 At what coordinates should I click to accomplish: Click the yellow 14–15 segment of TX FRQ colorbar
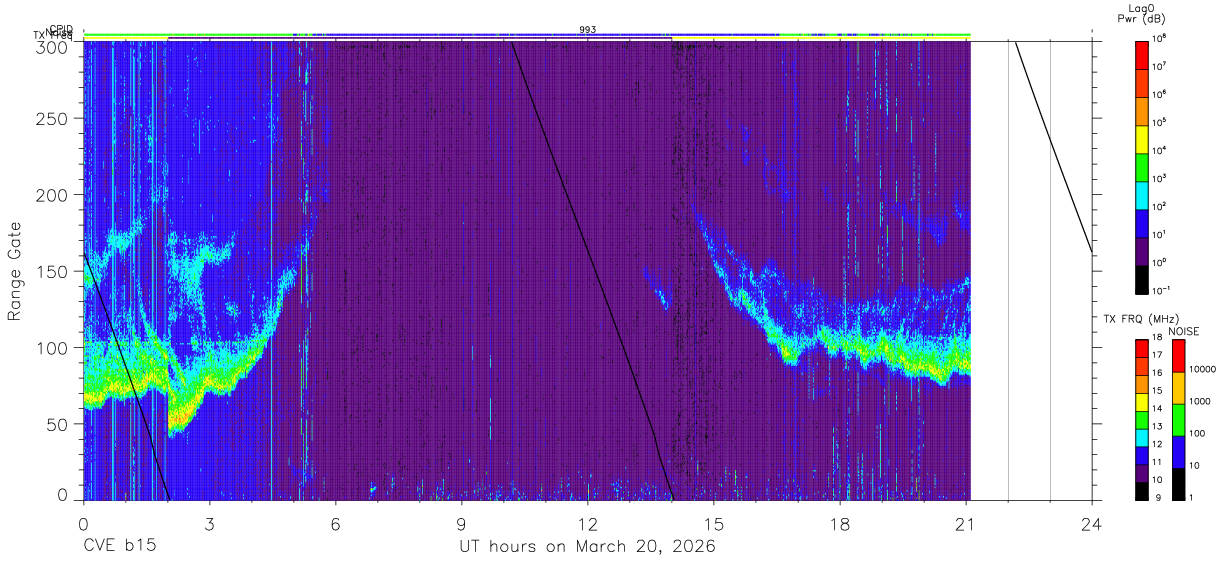pyautogui.click(x=1142, y=401)
